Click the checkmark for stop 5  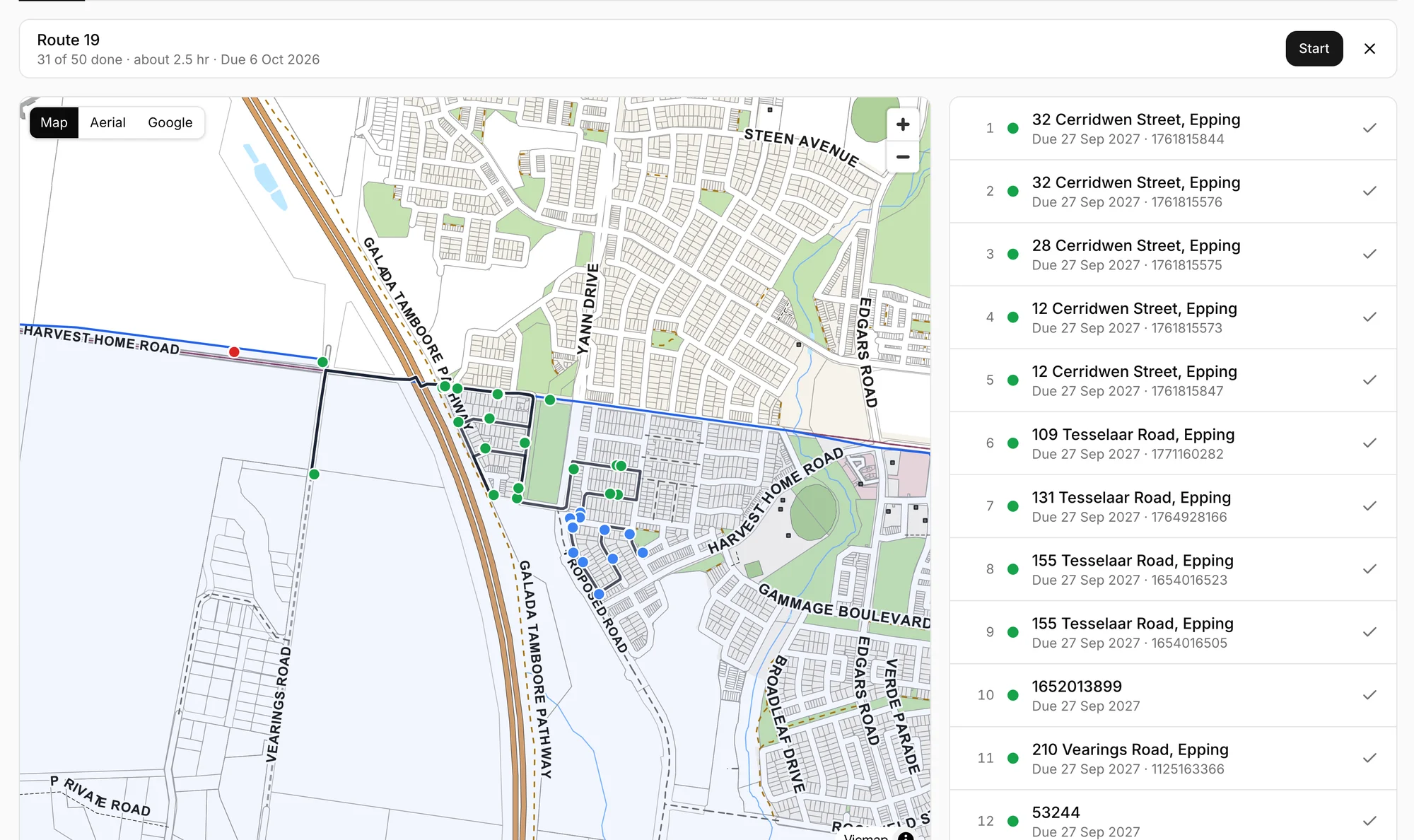(x=1369, y=380)
